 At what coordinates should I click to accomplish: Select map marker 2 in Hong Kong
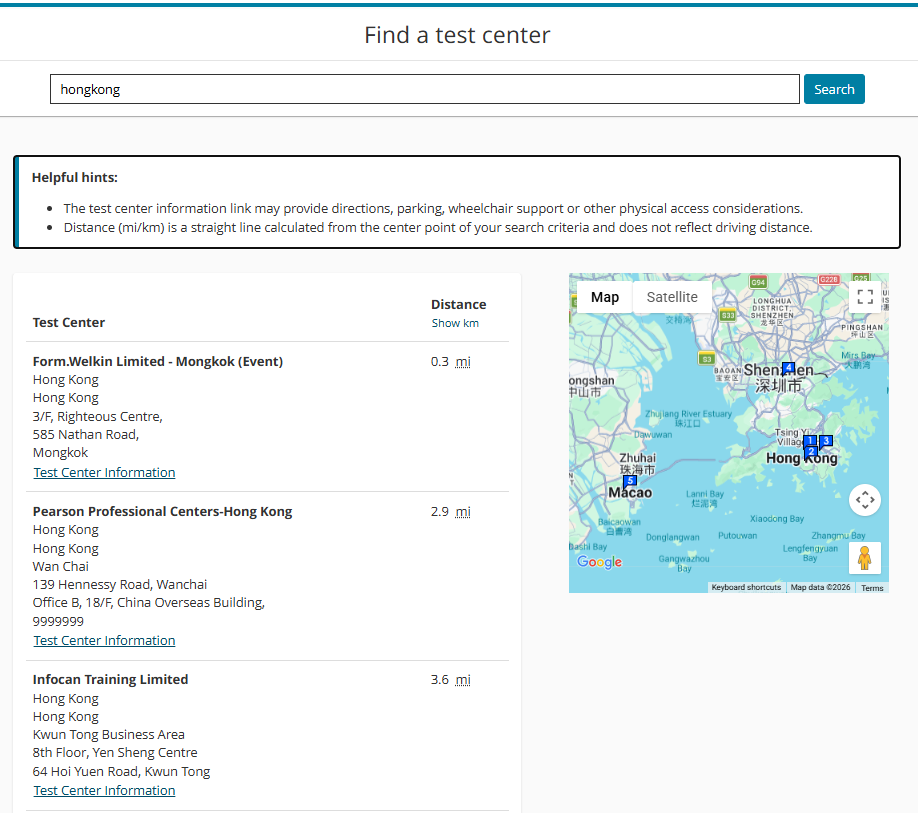pyautogui.click(x=811, y=451)
